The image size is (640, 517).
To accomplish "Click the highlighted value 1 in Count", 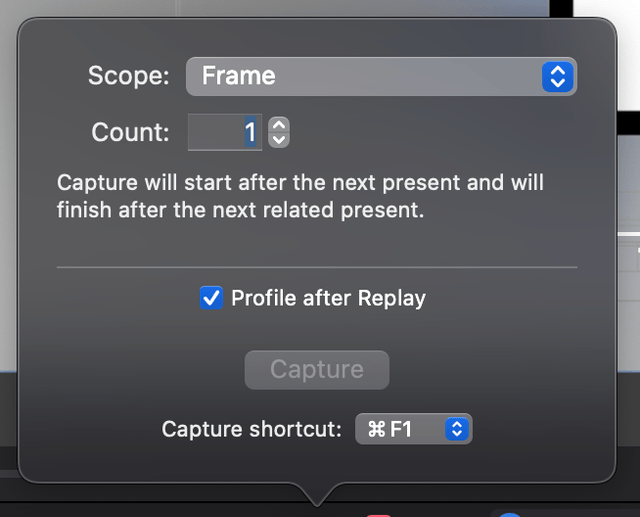I will click(250, 132).
